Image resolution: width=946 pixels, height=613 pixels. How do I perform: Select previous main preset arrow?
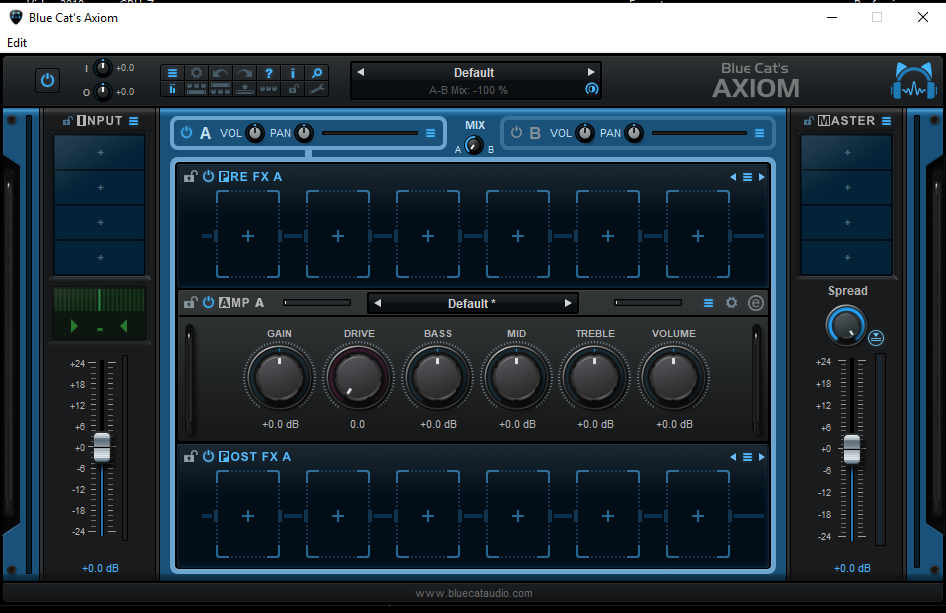point(361,72)
